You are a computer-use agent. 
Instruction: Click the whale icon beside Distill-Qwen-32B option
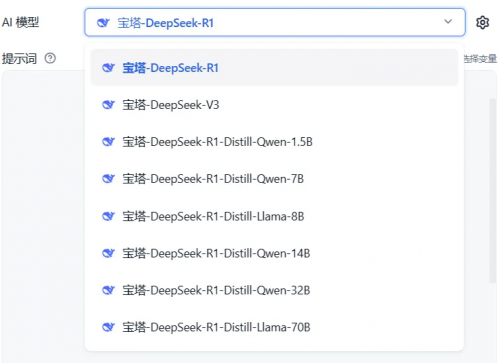[108, 290]
